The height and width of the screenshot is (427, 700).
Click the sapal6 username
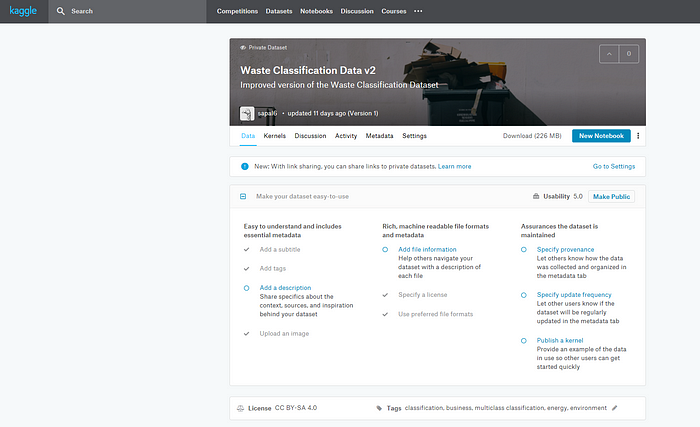pyautogui.click(x=267, y=113)
